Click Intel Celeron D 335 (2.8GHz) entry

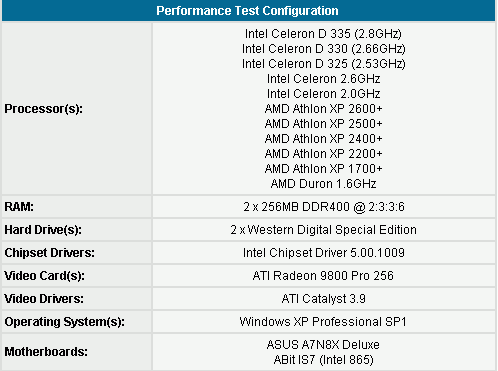click(323, 34)
